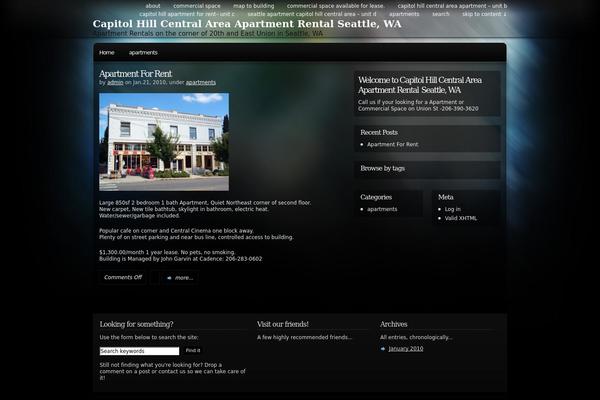
Task: Click the 'Browse by tags' heading
Action: [382, 168]
